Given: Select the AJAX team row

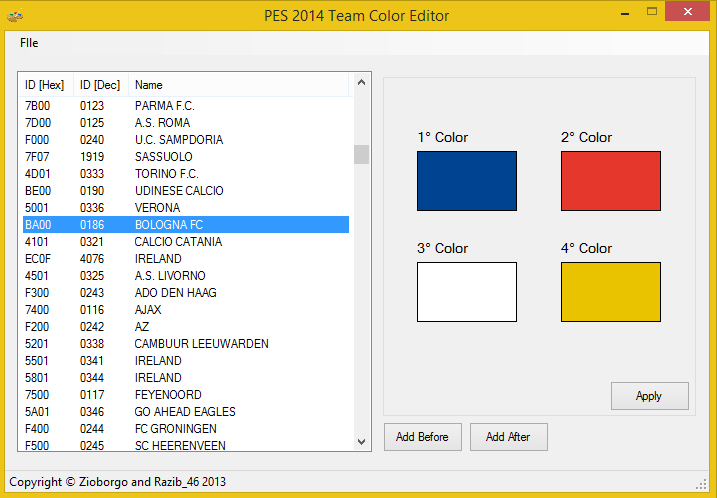Looking at the screenshot, I should point(148,310).
